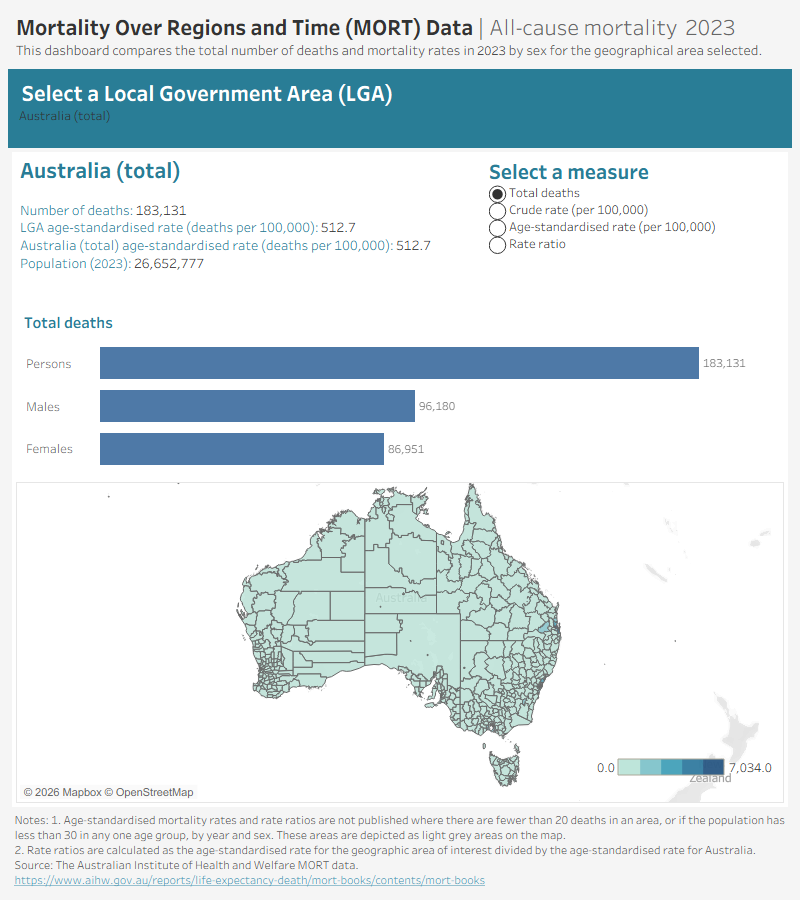Click the Females bar in Total deaths chart
This screenshot has height=900, width=800.
[242, 449]
